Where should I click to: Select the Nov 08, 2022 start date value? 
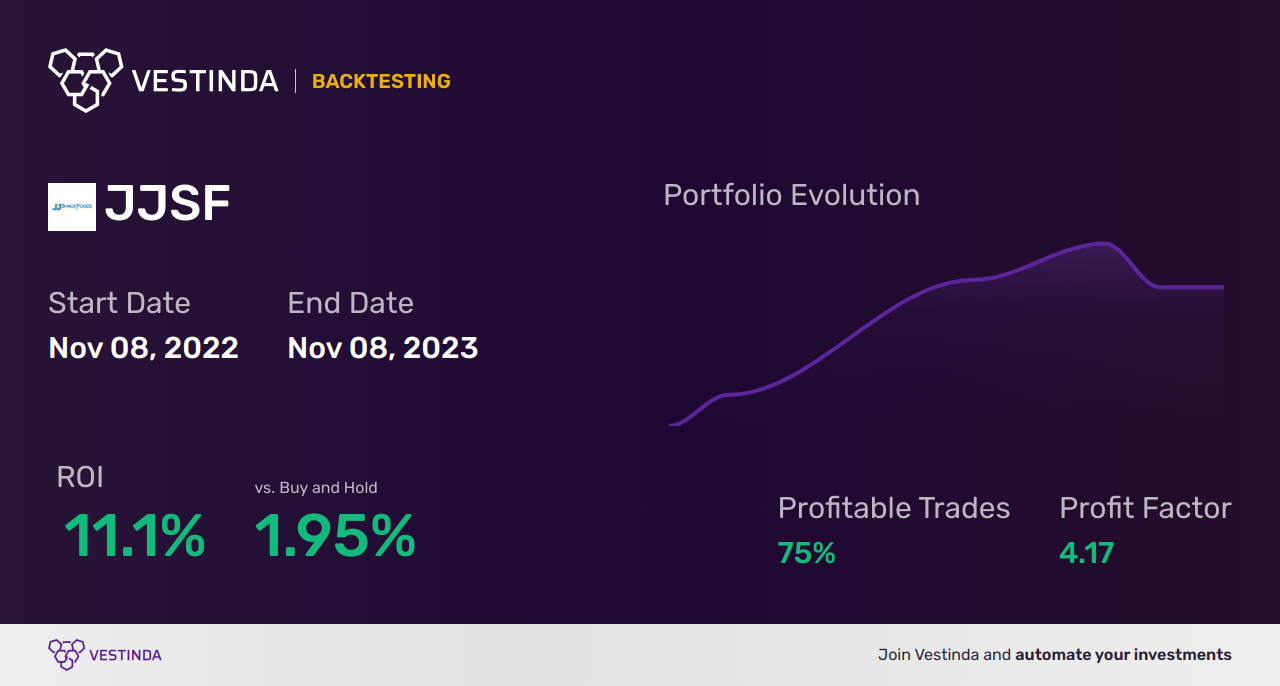(144, 348)
